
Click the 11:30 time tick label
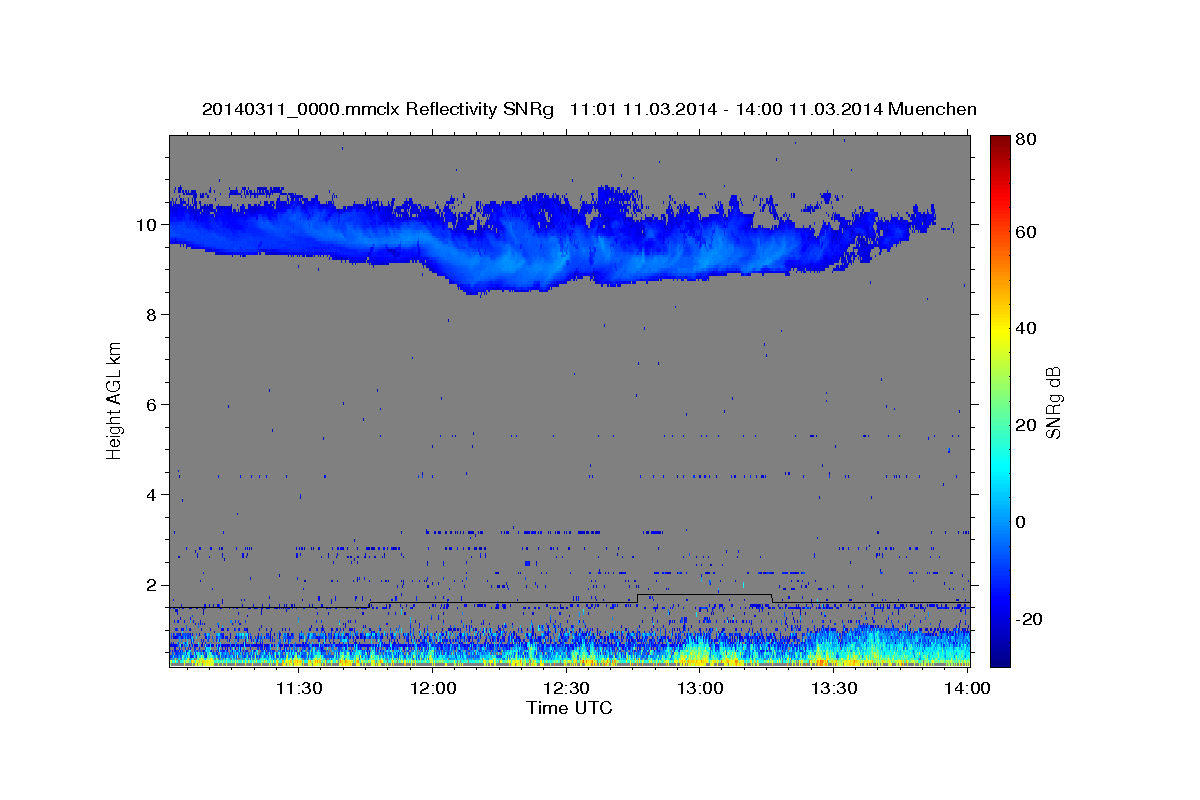299,688
